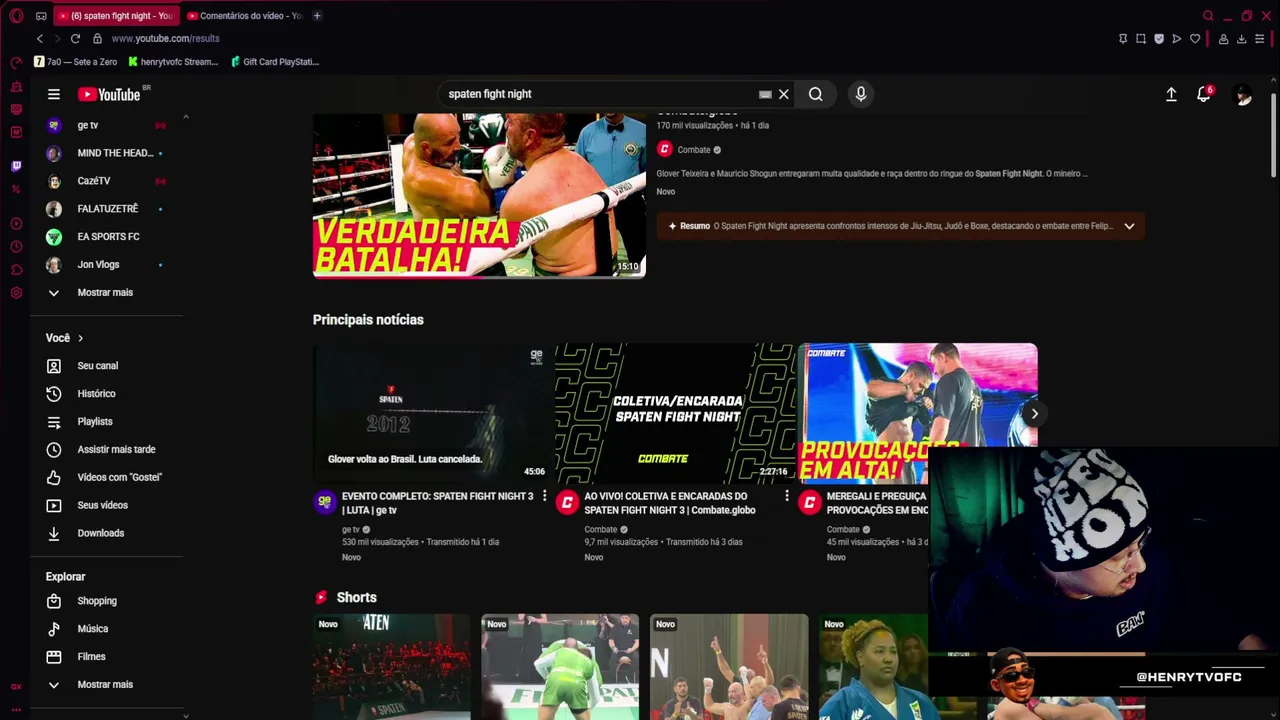Open the CazéTV subscription channel

click(107, 181)
